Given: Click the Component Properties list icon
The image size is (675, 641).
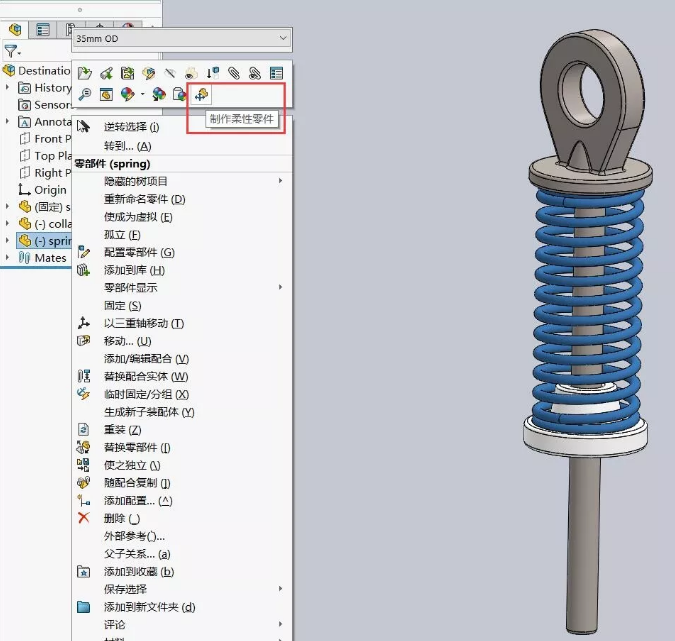Looking at the screenshot, I should click(277, 73).
